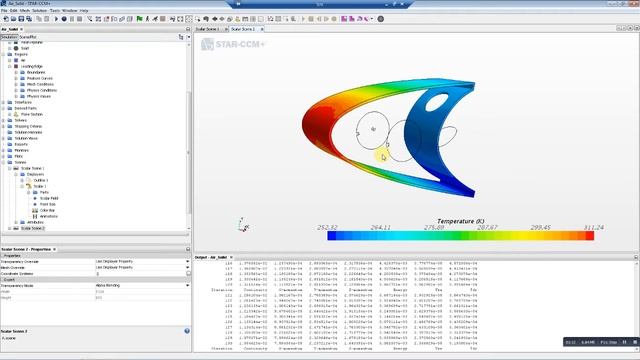Expand the Stopping Criteria node
Image resolution: width=640 pixels, height=360 pixels.
pyautogui.click(x=4, y=127)
